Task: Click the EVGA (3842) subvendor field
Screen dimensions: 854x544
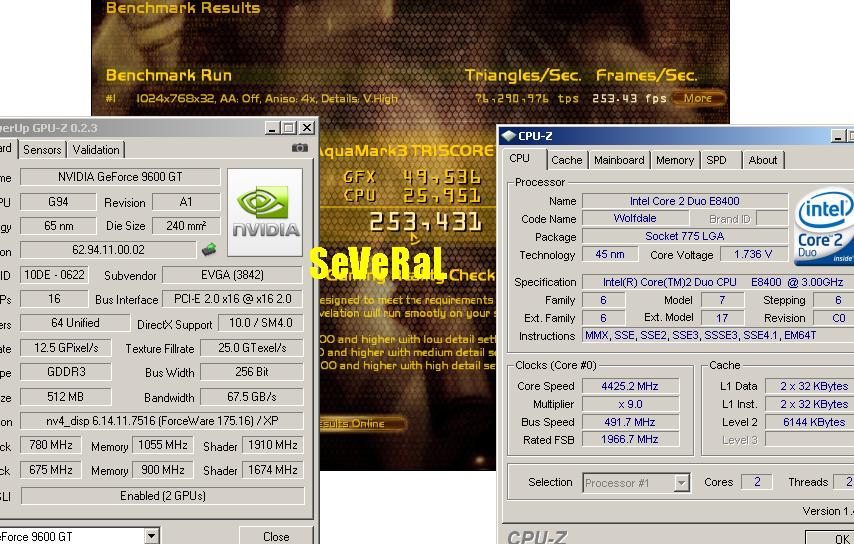Action: tap(233, 275)
